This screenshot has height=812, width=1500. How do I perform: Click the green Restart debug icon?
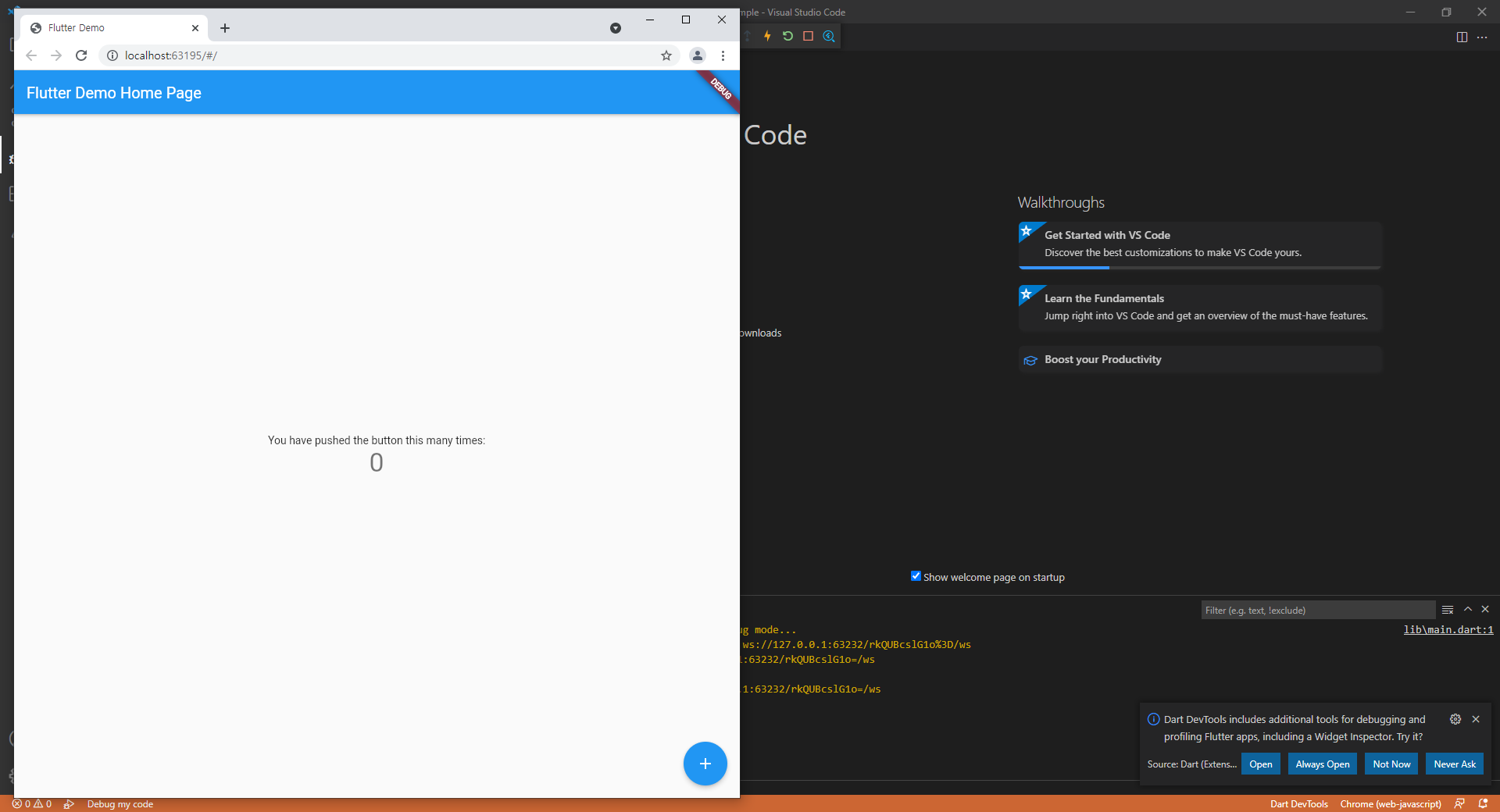pyautogui.click(x=787, y=36)
